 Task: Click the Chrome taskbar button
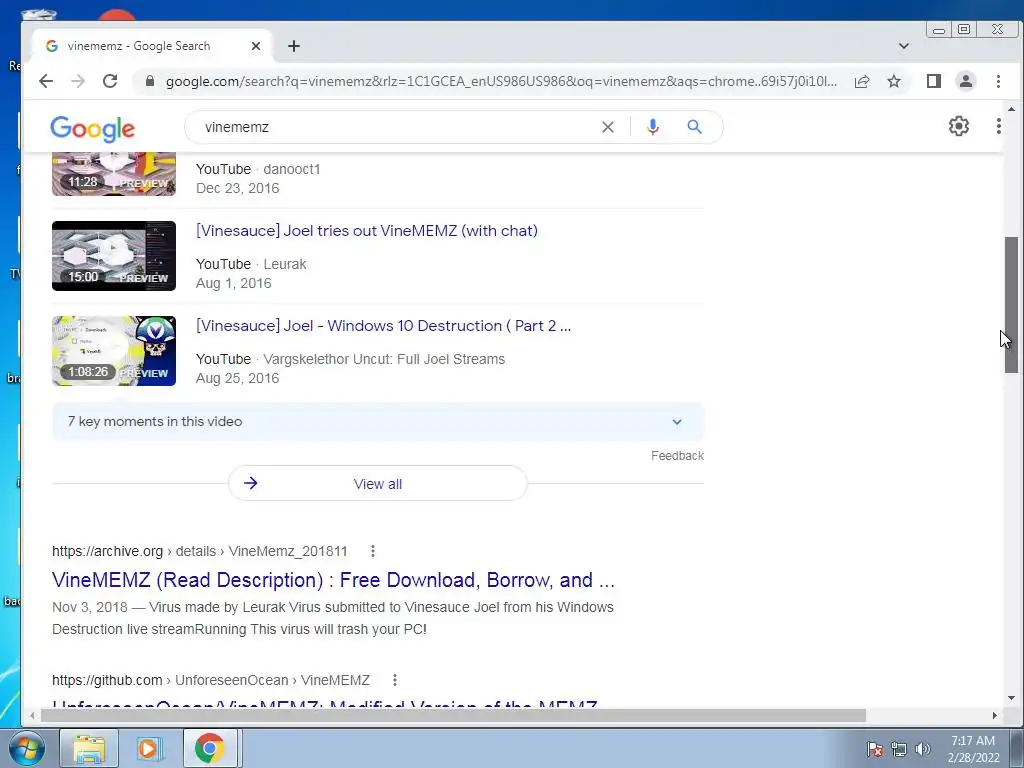(x=209, y=748)
